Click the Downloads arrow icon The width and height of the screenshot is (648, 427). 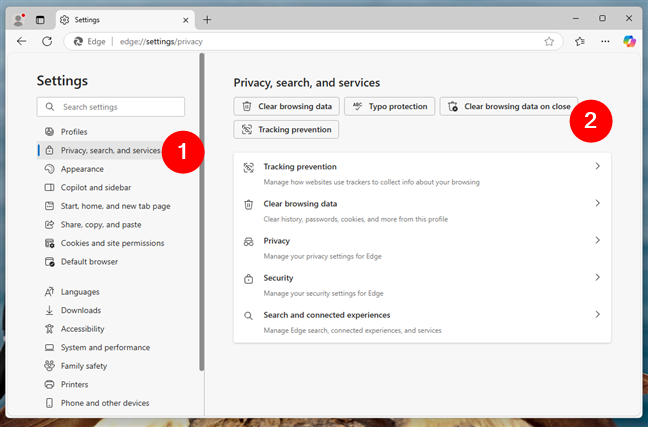(49, 310)
